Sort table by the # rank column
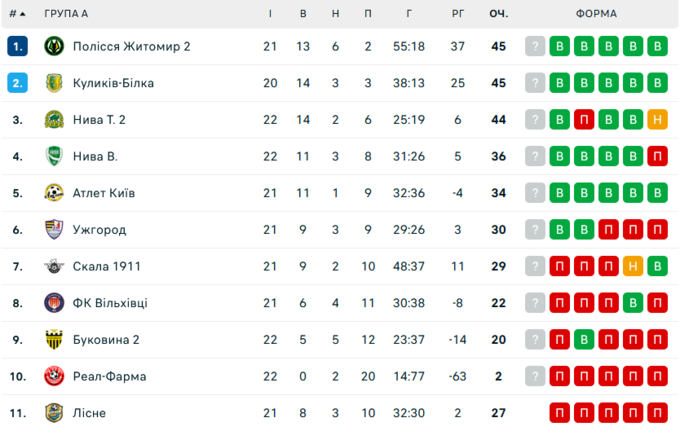Viewport: 680px width, 431px height. pyautogui.click(x=17, y=14)
